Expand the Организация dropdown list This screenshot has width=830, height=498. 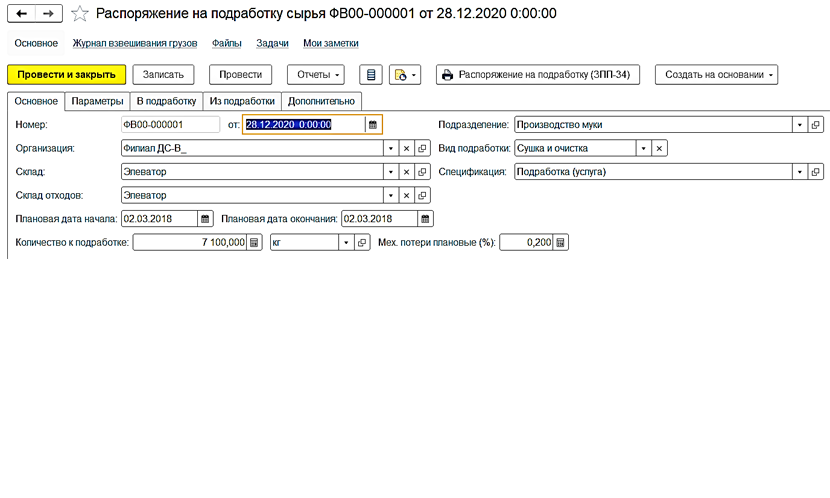pos(391,148)
